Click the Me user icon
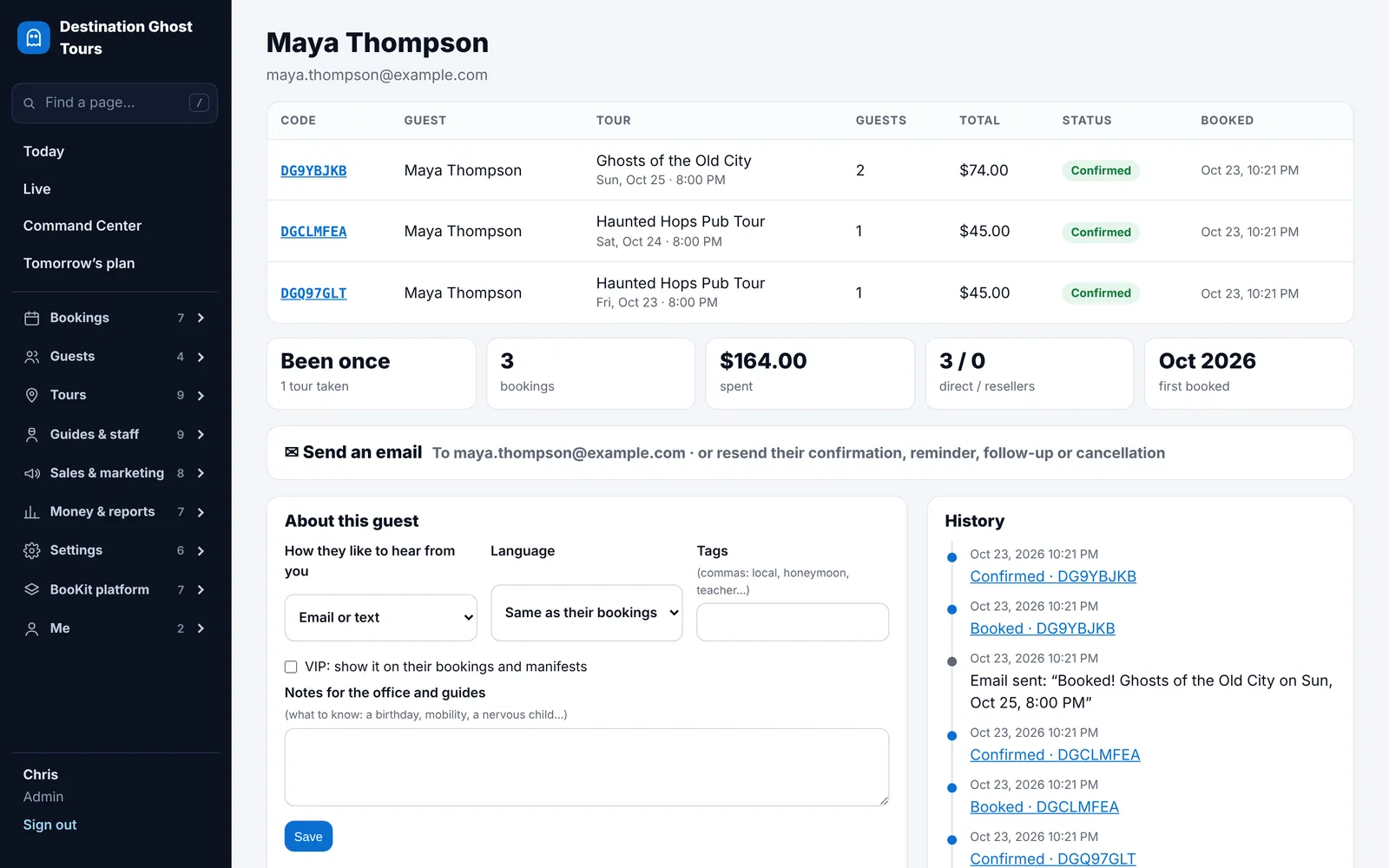 pyautogui.click(x=32, y=628)
